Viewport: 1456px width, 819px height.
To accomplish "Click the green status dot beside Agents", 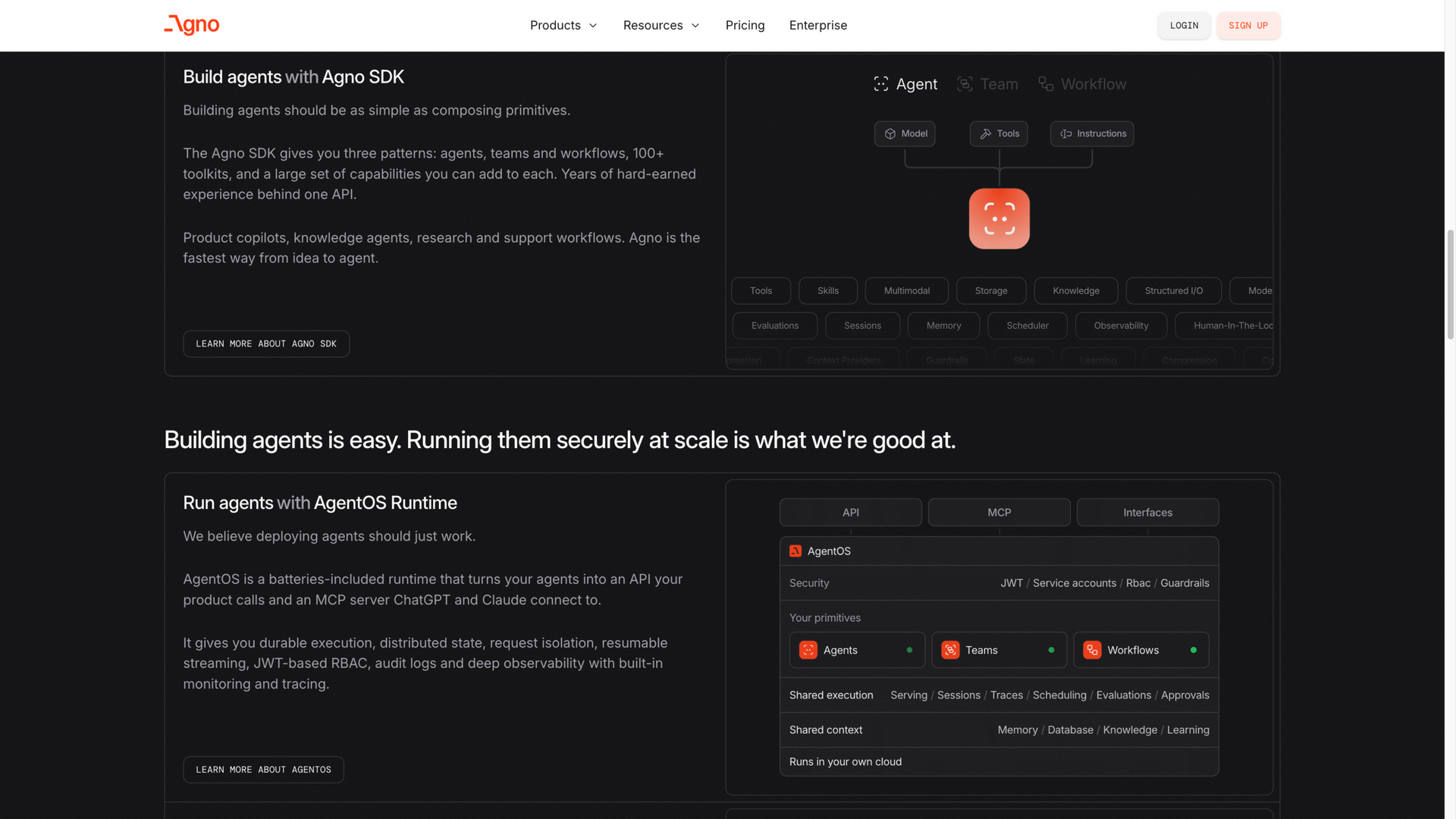I will (x=909, y=651).
